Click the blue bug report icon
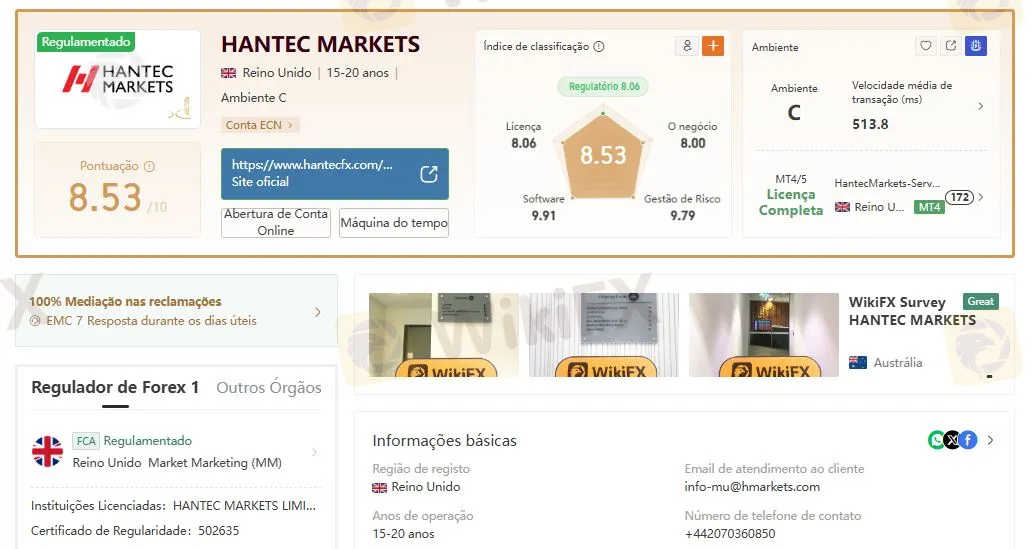 pyautogui.click(x=976, y=46)
